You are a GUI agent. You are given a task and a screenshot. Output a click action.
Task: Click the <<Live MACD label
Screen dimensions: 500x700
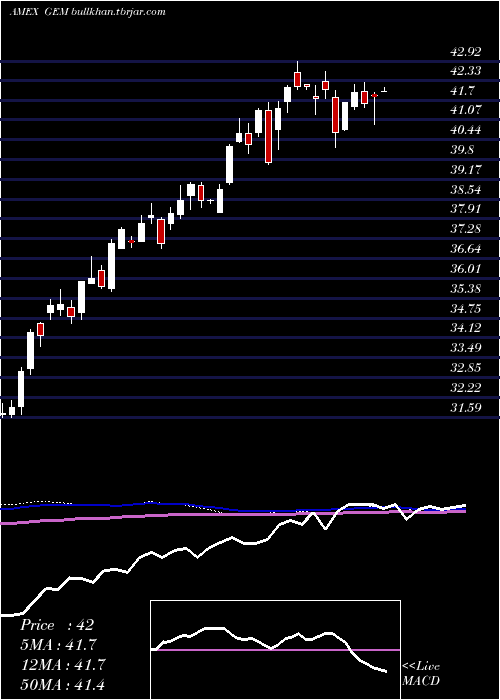click(x=421, y=674)
